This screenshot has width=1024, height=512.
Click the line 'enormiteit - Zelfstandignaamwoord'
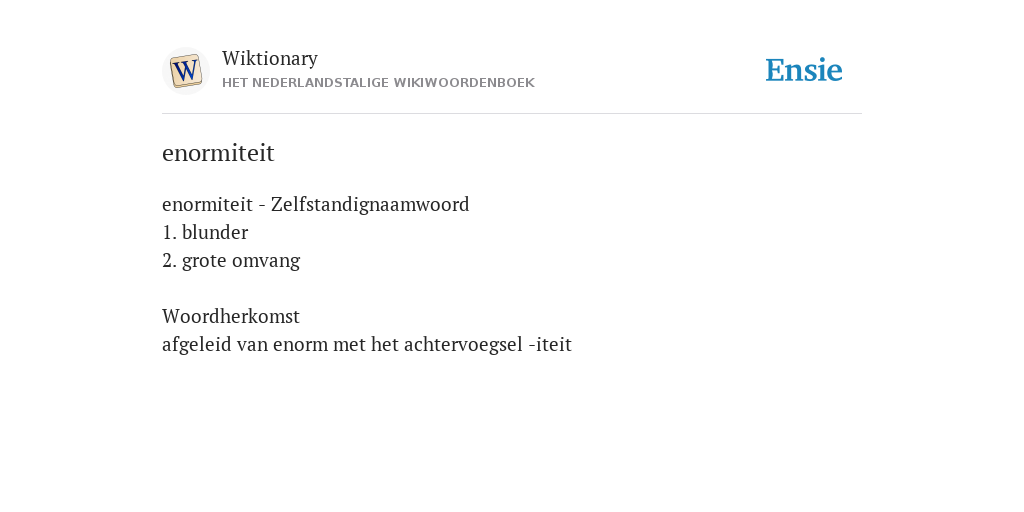[x=315, y=204]
